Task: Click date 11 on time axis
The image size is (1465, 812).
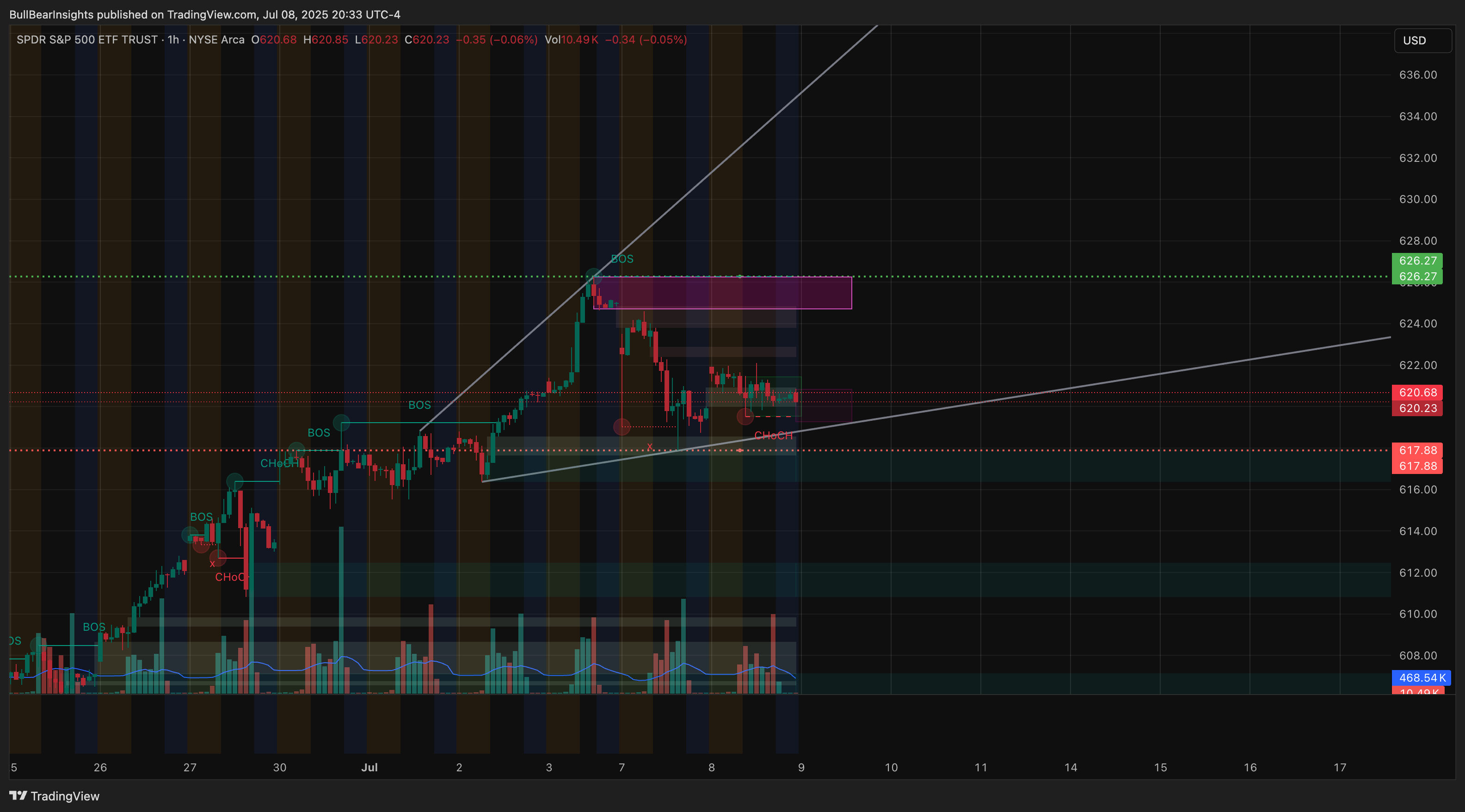Action: [981, 767]
